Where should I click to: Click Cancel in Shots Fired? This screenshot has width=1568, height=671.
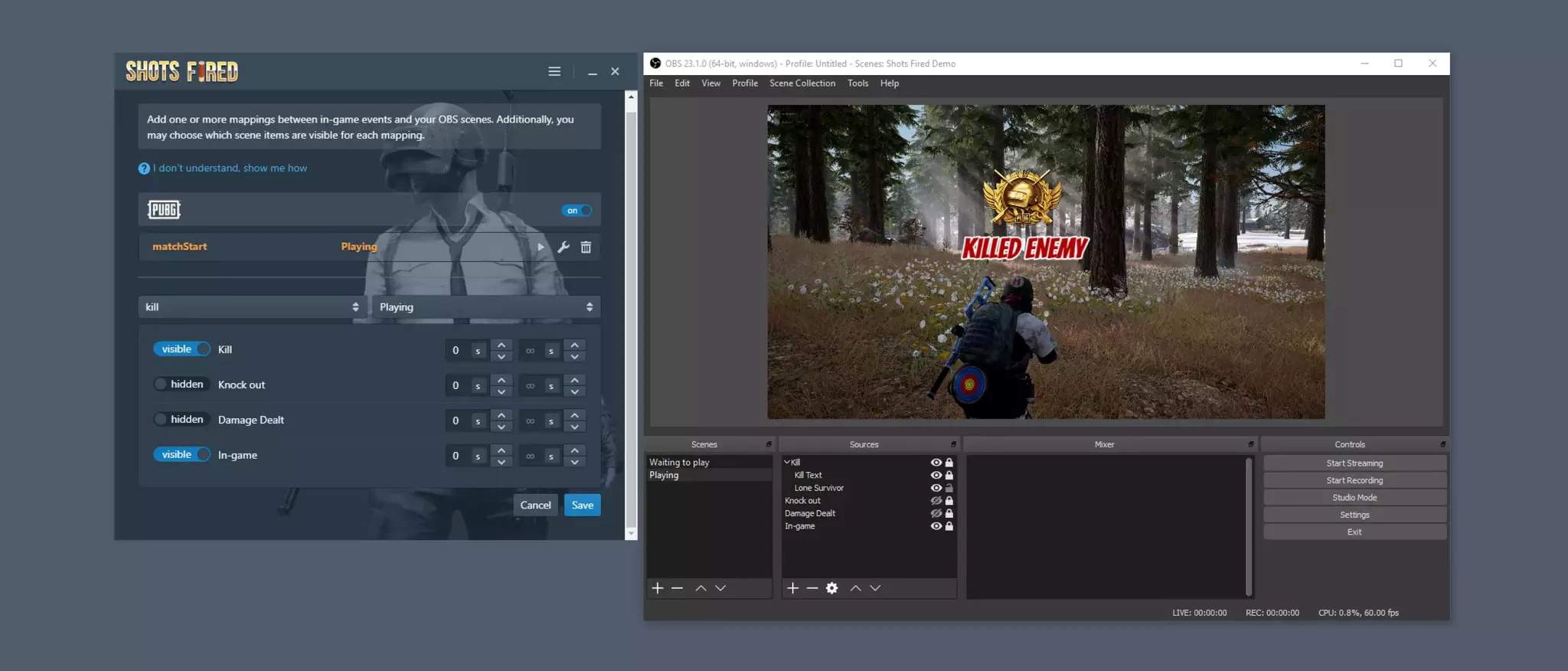[535, 505]
